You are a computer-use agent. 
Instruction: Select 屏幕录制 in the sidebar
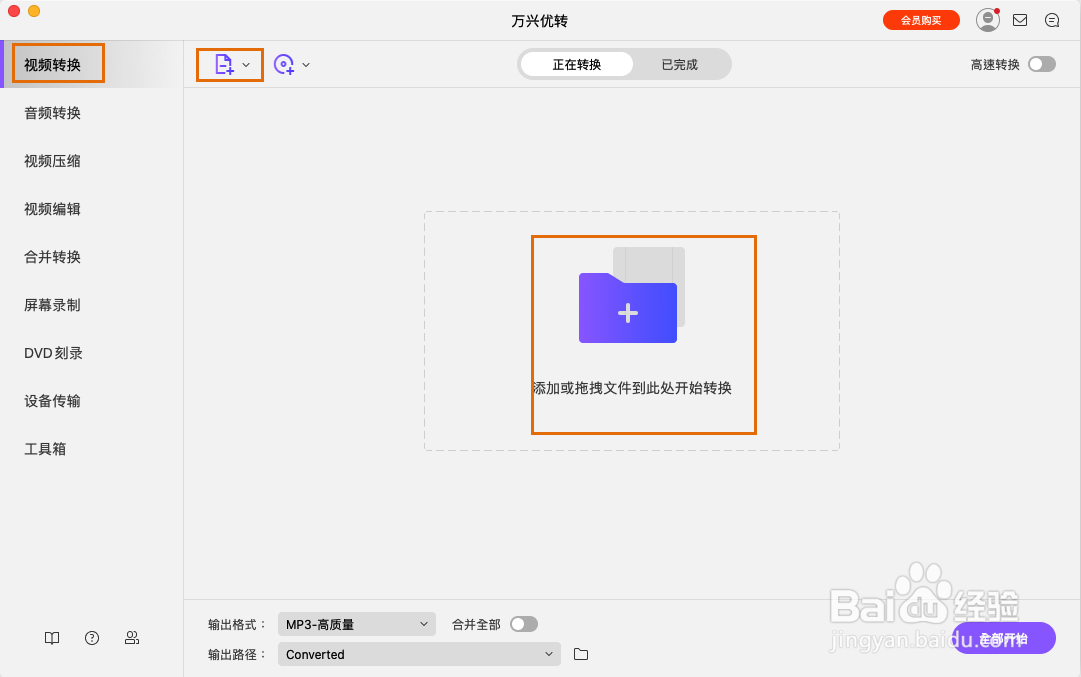point(51,304)
